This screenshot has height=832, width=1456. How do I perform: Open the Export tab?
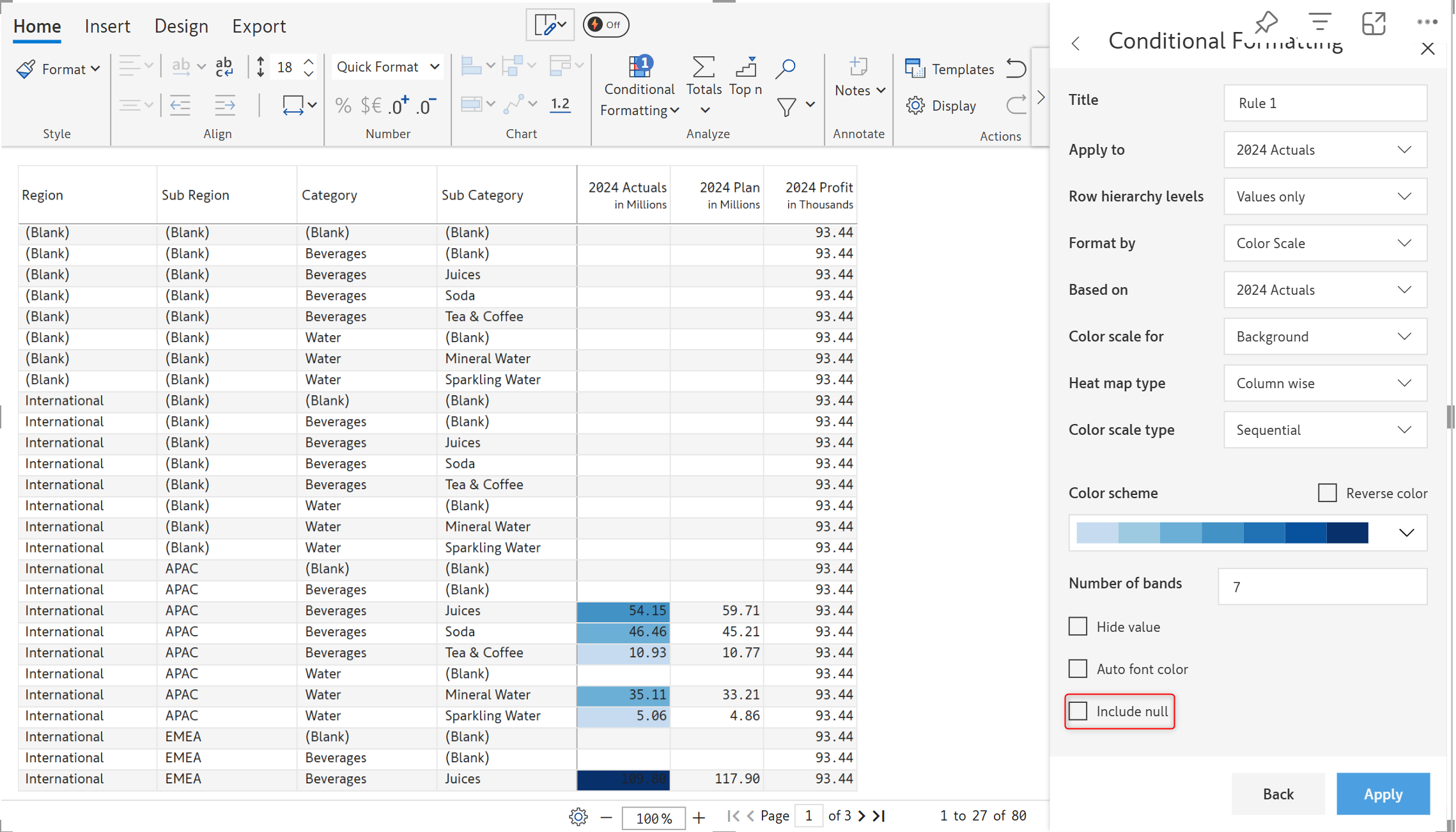pyautogui.click(x=258, y=26)
